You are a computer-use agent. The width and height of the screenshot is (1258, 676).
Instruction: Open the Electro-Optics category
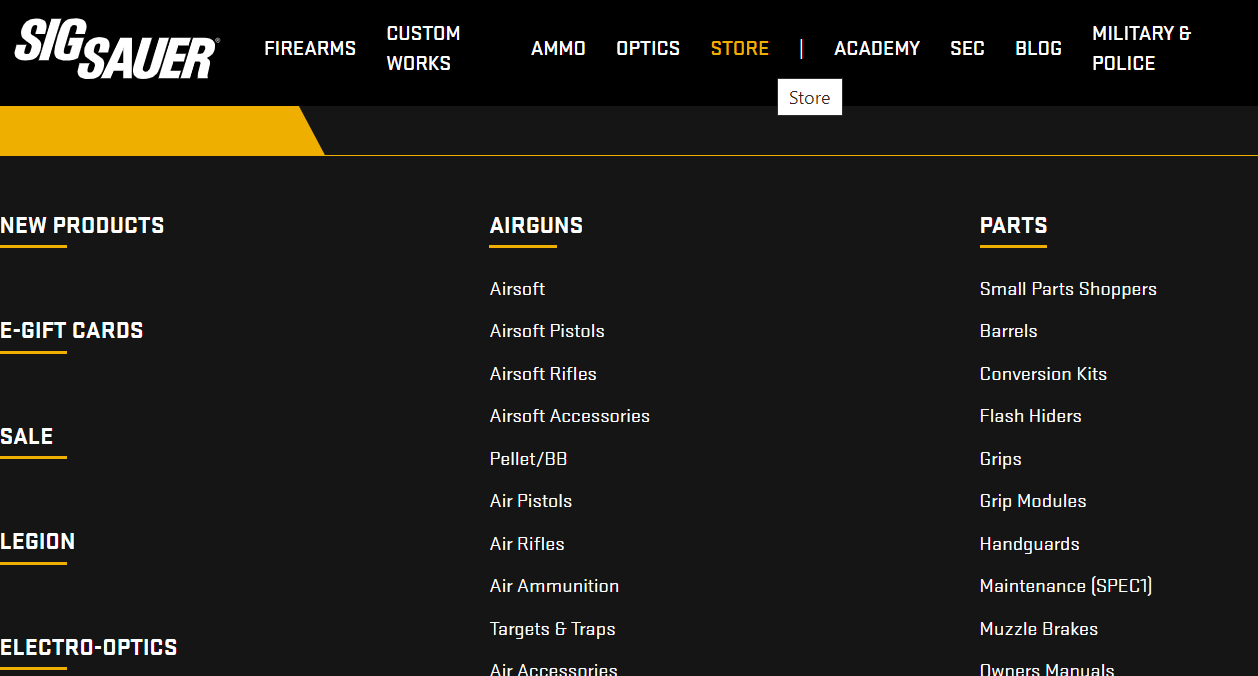(89, 648)
